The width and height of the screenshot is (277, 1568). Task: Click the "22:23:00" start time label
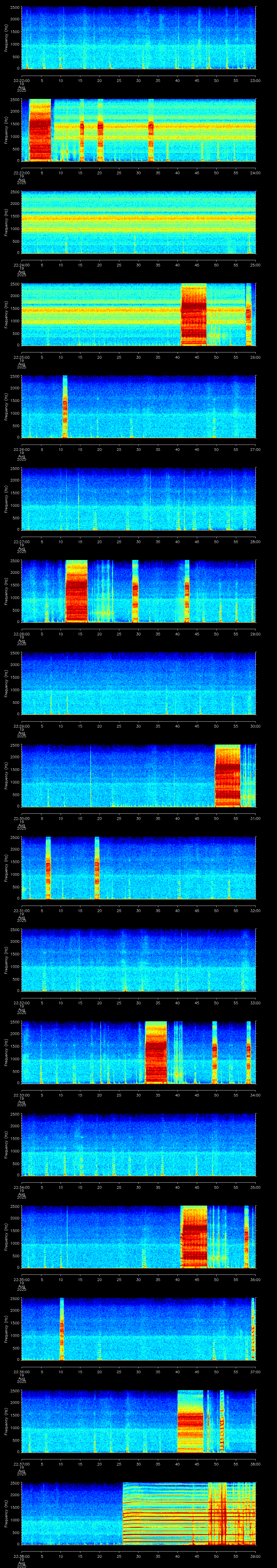click(21, 173)
